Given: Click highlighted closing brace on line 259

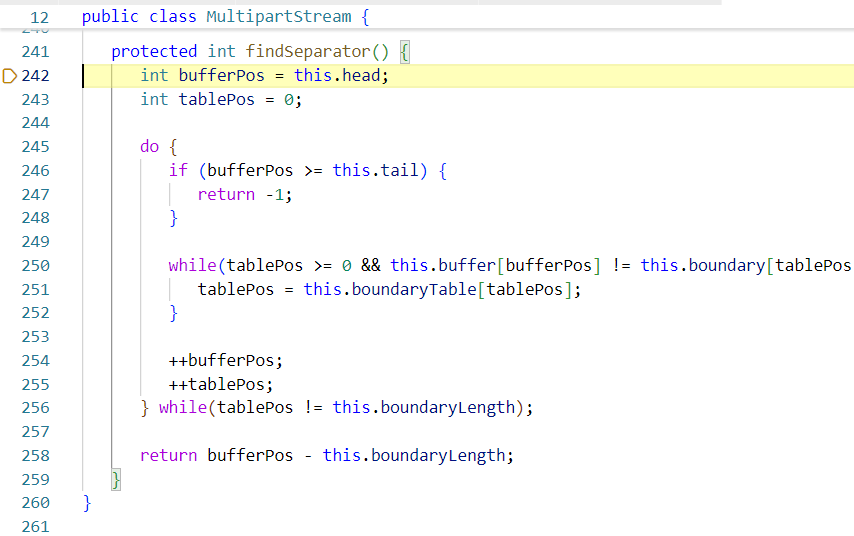Looking at the screenshot, I should tap(116, 480).
